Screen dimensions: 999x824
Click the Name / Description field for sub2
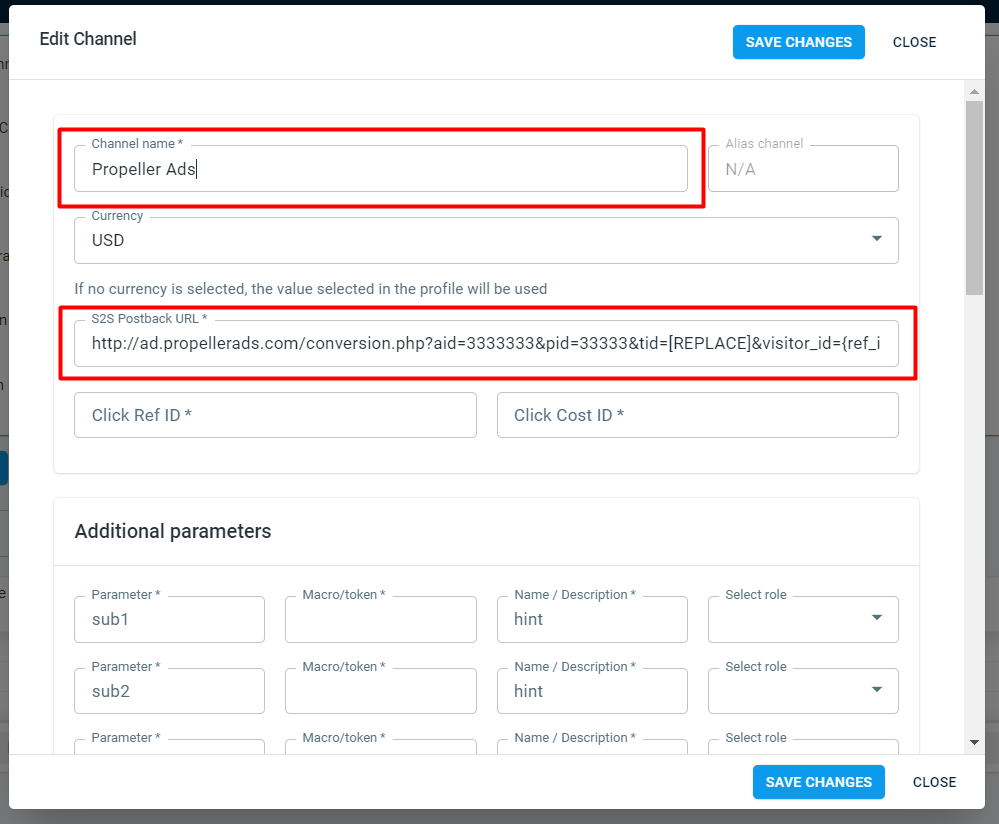click(x=592, y=691)
